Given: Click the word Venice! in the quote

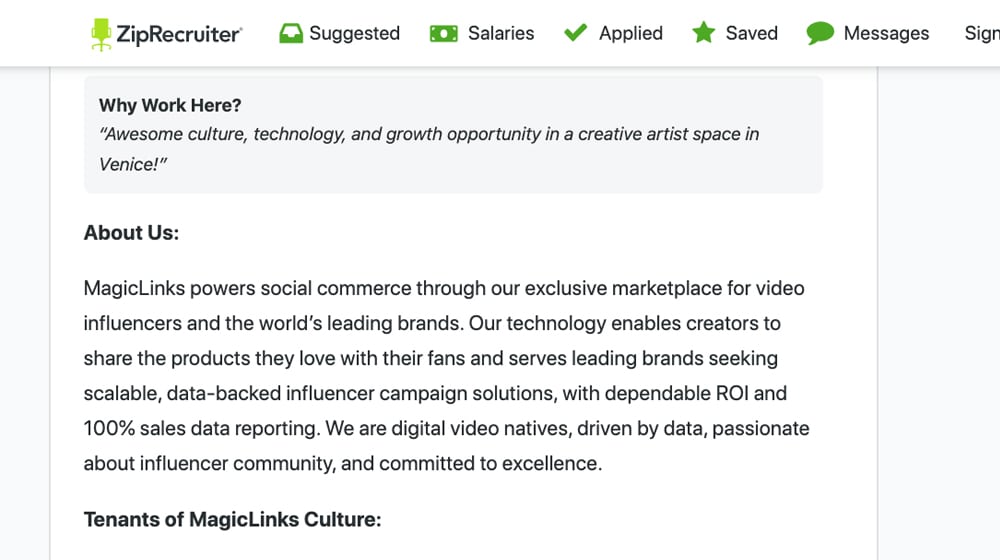Looking at the screenshot, I should [x=133, y=164].
